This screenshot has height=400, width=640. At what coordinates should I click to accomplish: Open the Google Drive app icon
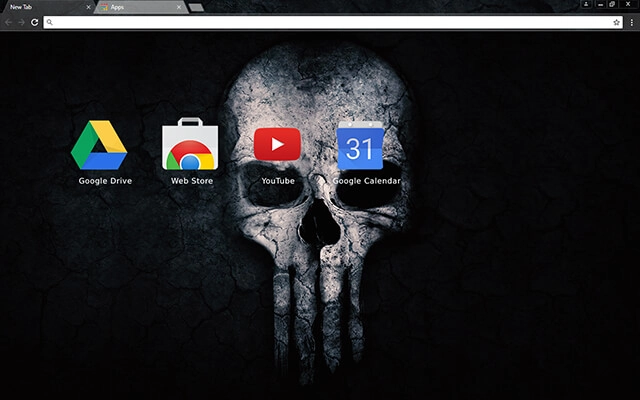tap(99, 145)
